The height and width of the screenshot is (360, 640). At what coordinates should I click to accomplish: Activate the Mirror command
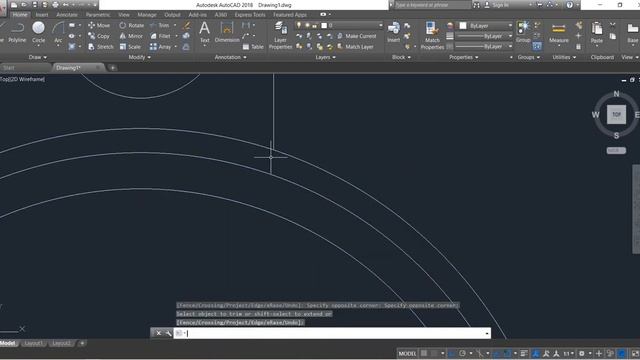click(x=131, y=36)
